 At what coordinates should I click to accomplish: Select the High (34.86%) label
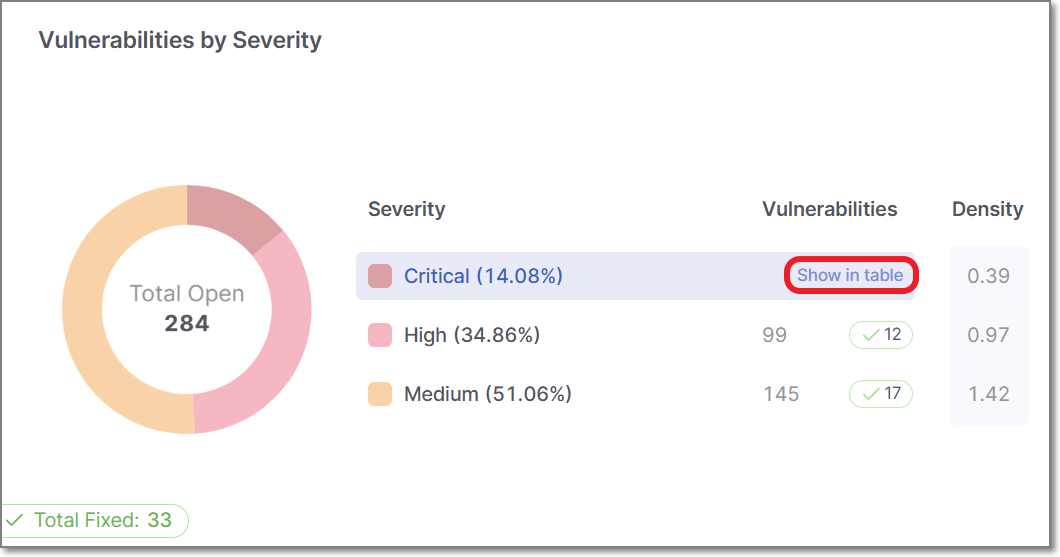[471, 335]
